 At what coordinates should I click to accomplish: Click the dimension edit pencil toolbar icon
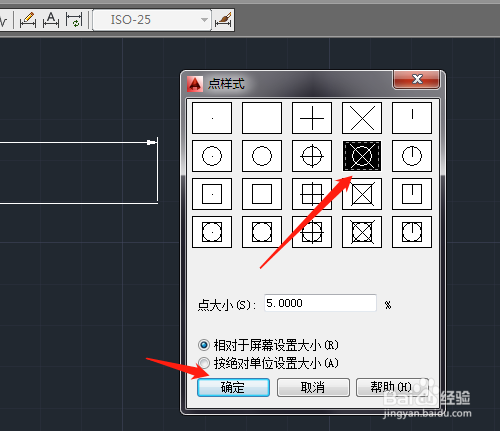click(x=28, y=20)
